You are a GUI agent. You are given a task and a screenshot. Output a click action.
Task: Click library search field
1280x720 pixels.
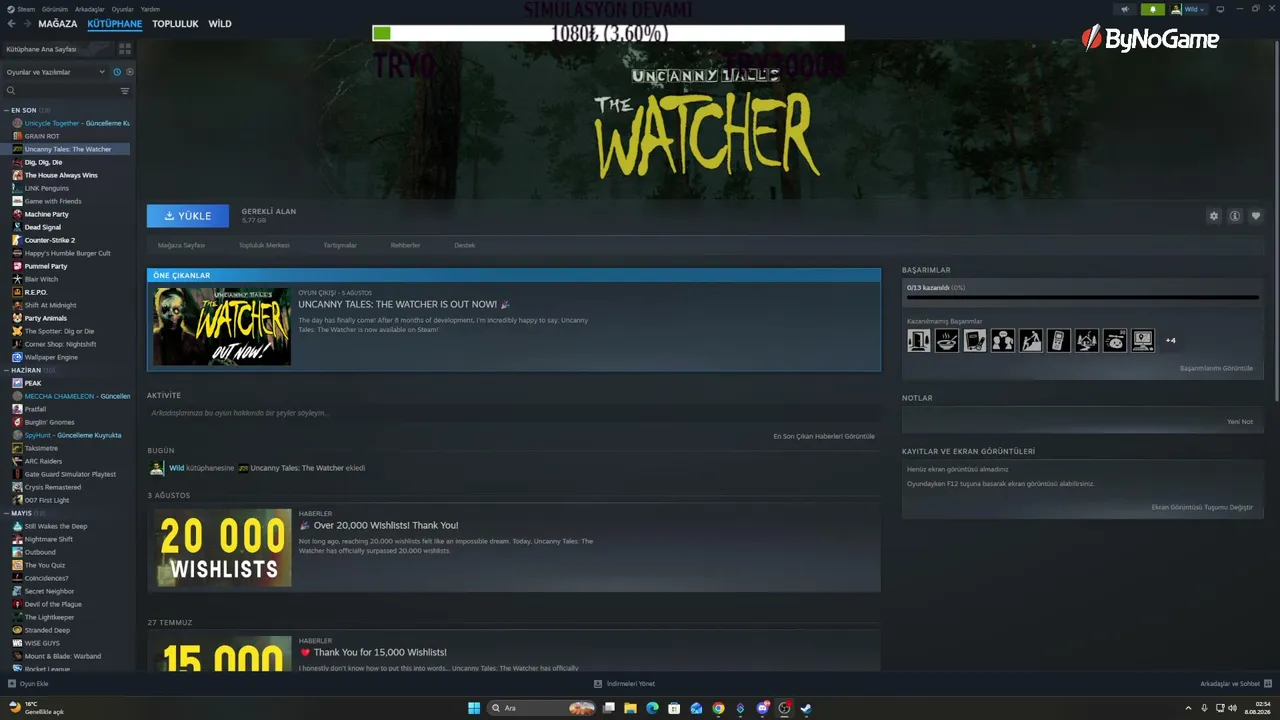60,91
